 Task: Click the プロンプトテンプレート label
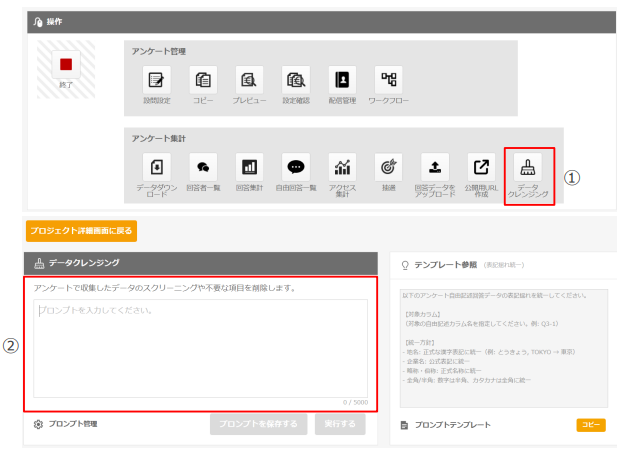click(453, 425)
